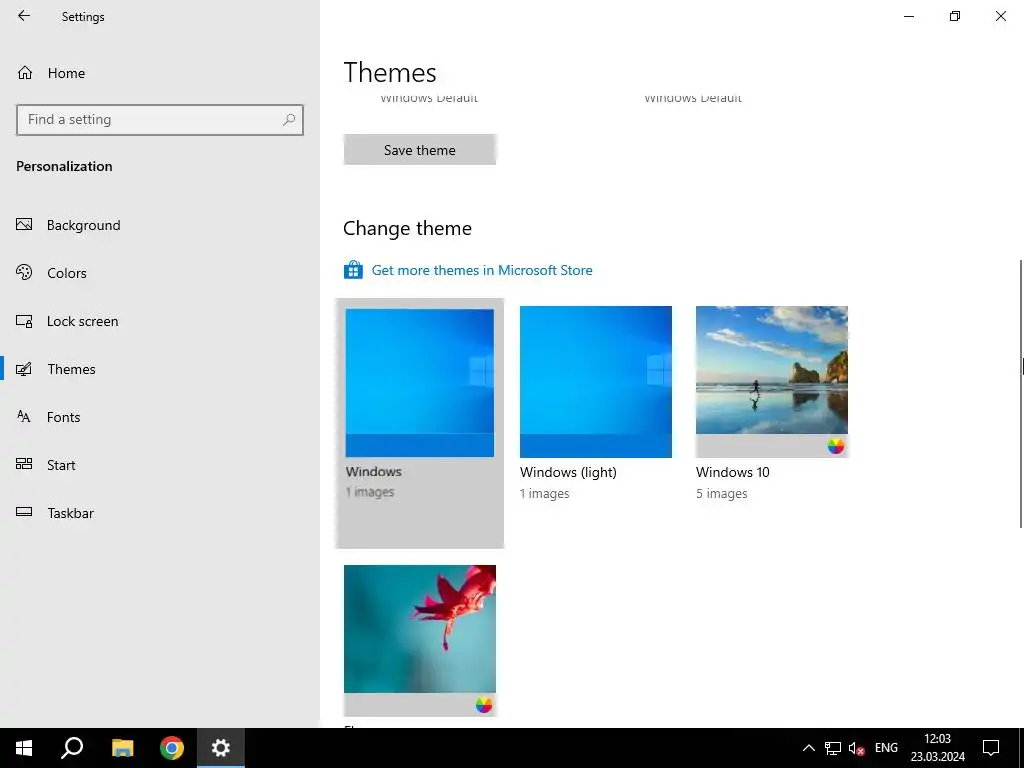Open File Explorer from taskbar

[122, 748]
